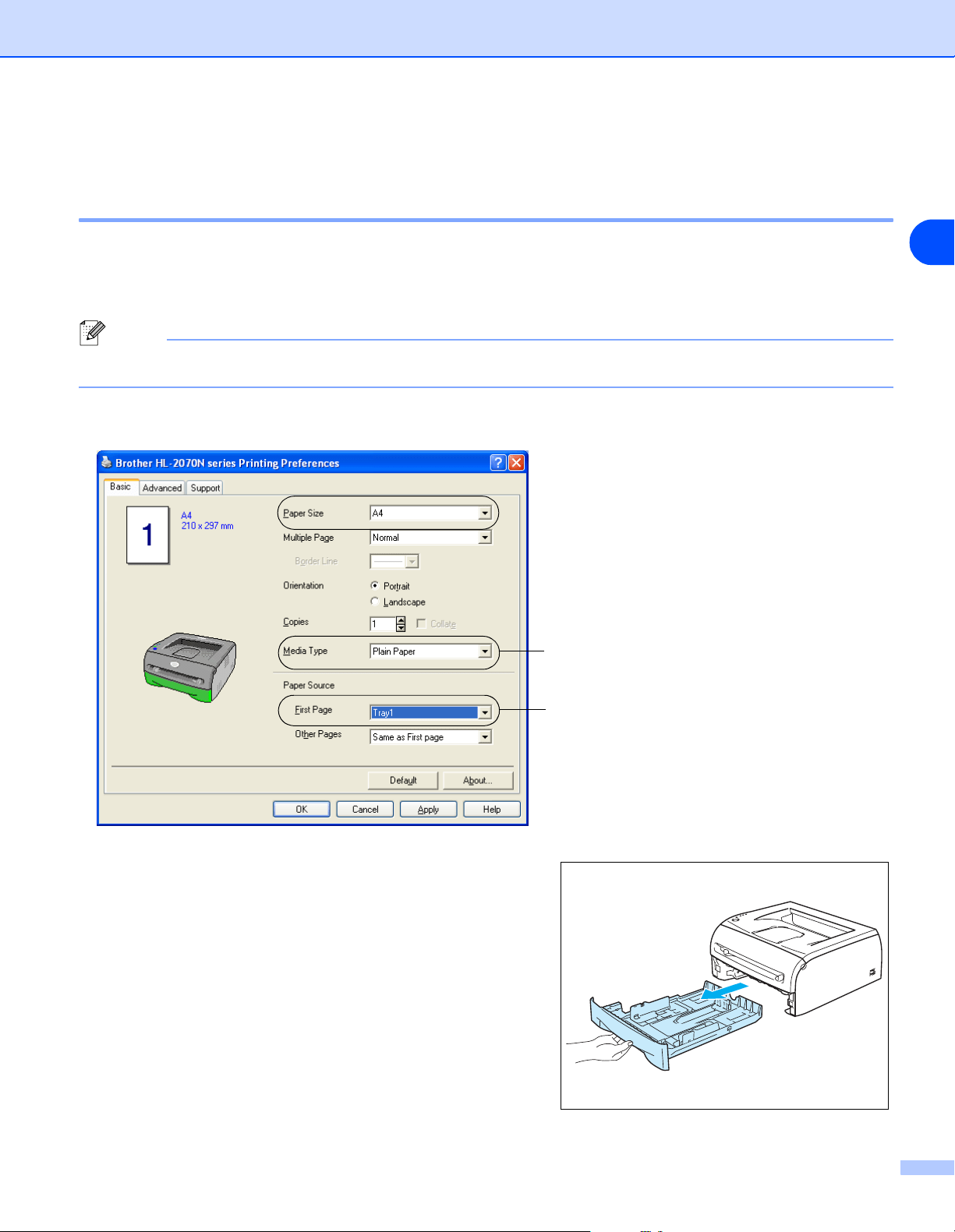Click the 'Orientation' label
Screen dimensions: 955x1232
coord(303,586)
